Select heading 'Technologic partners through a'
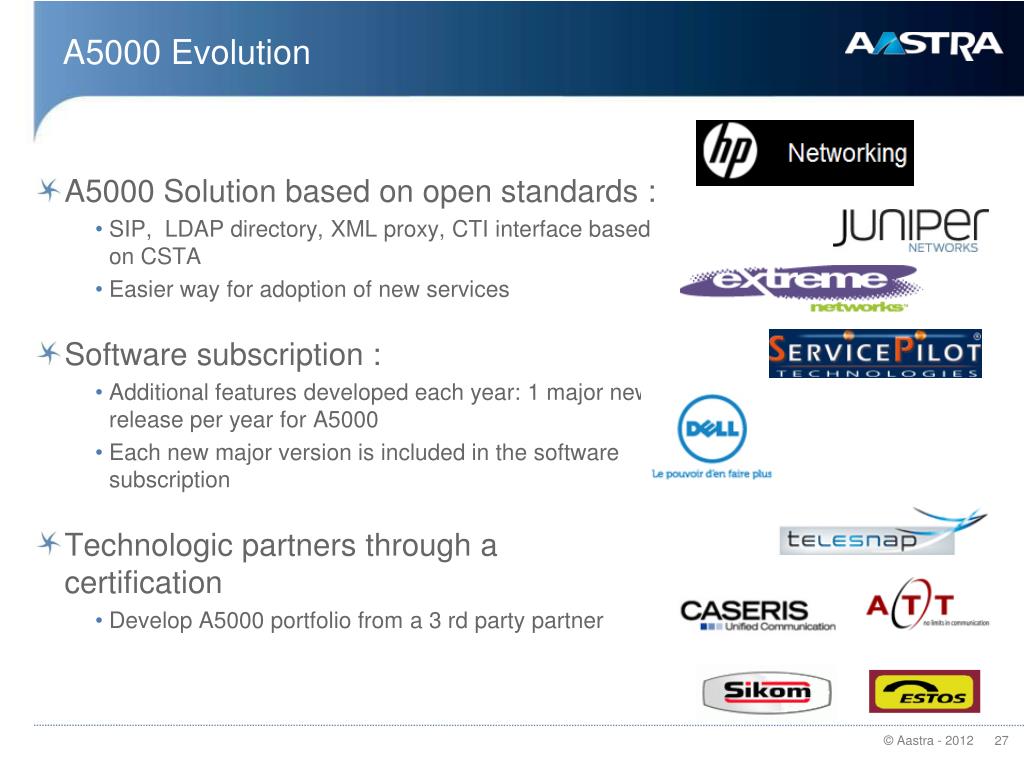Screen dimensions: 1024x768 (281, 545)
